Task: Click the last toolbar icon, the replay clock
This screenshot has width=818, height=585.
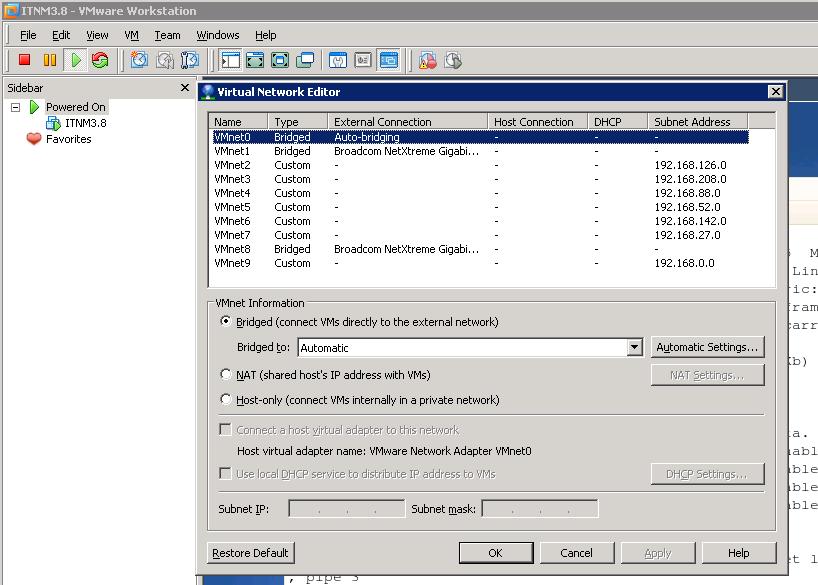Action: click(453, 60)
